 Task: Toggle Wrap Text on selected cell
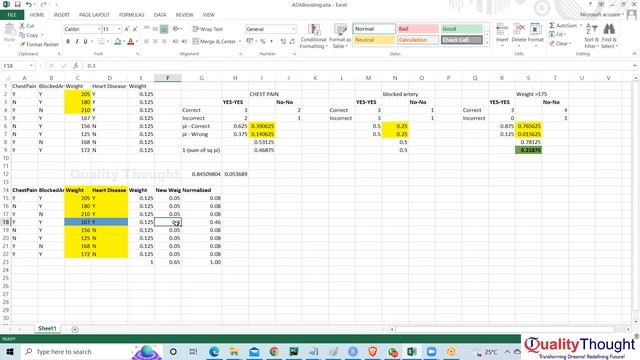click(208, 29)
